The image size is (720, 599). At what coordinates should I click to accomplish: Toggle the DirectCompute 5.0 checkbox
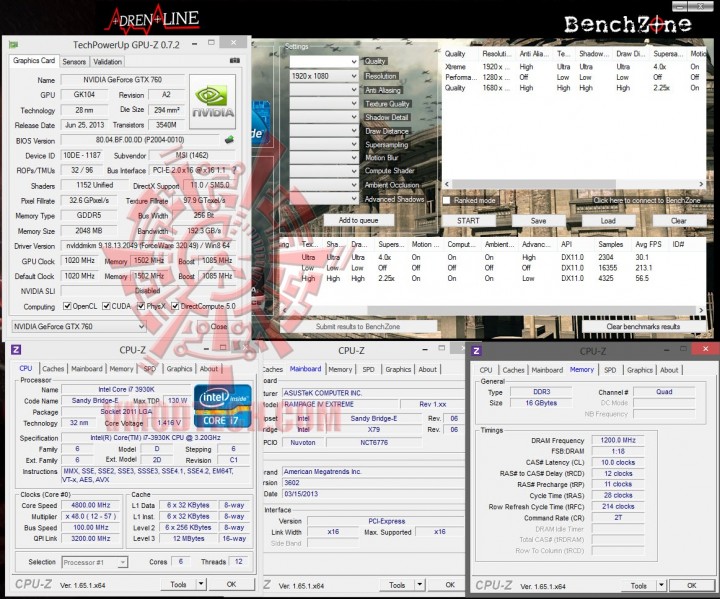tap(174, 306)
